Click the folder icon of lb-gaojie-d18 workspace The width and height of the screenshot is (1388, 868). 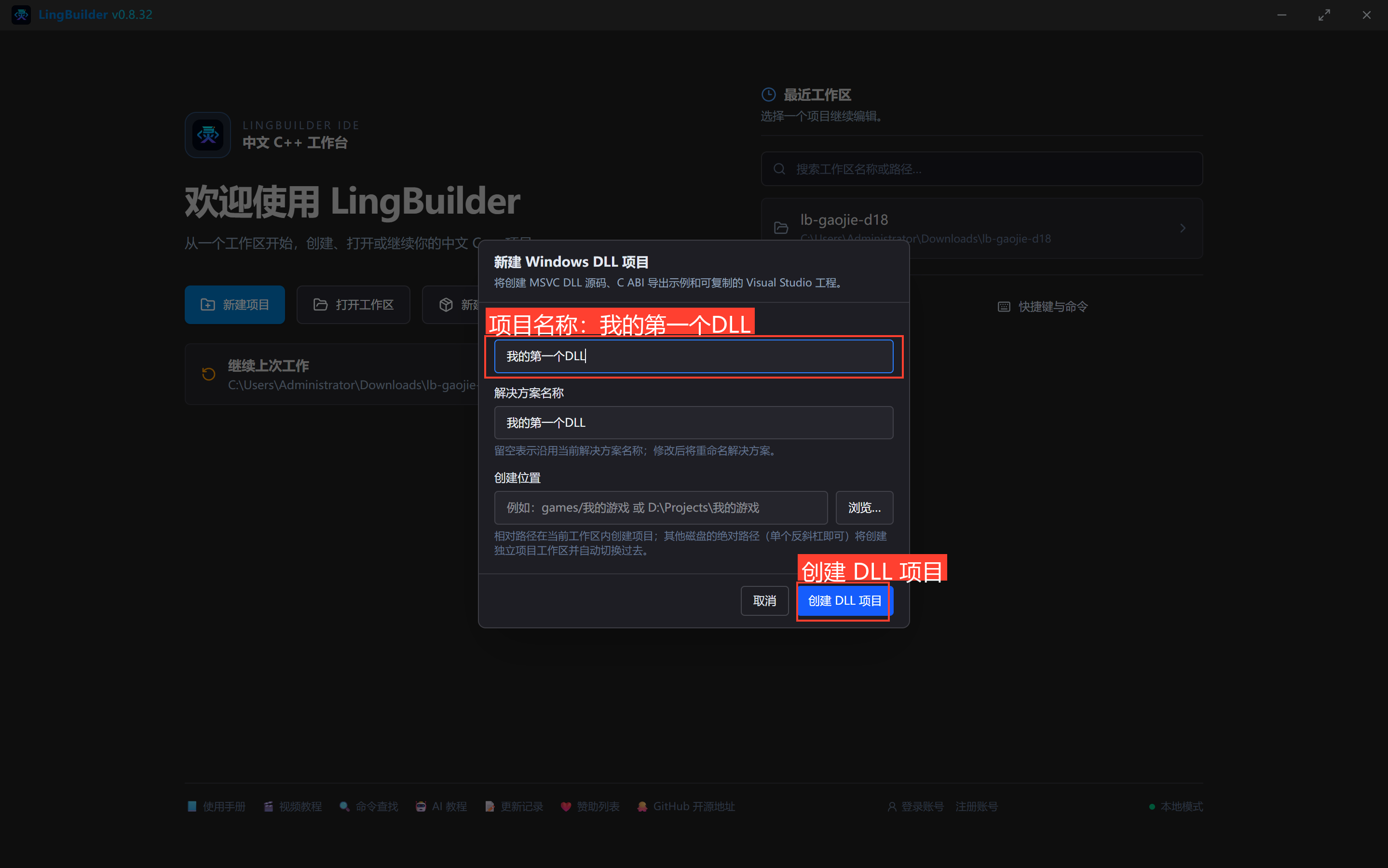[781, 229]
